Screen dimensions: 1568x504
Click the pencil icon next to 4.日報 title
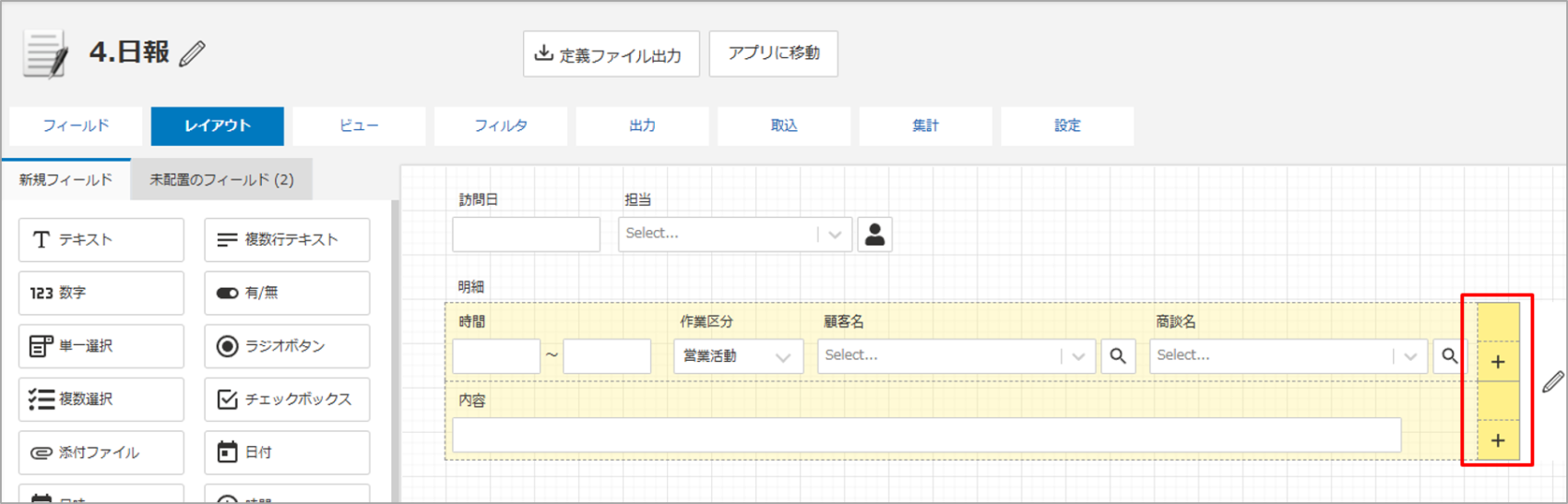(192, 54)
